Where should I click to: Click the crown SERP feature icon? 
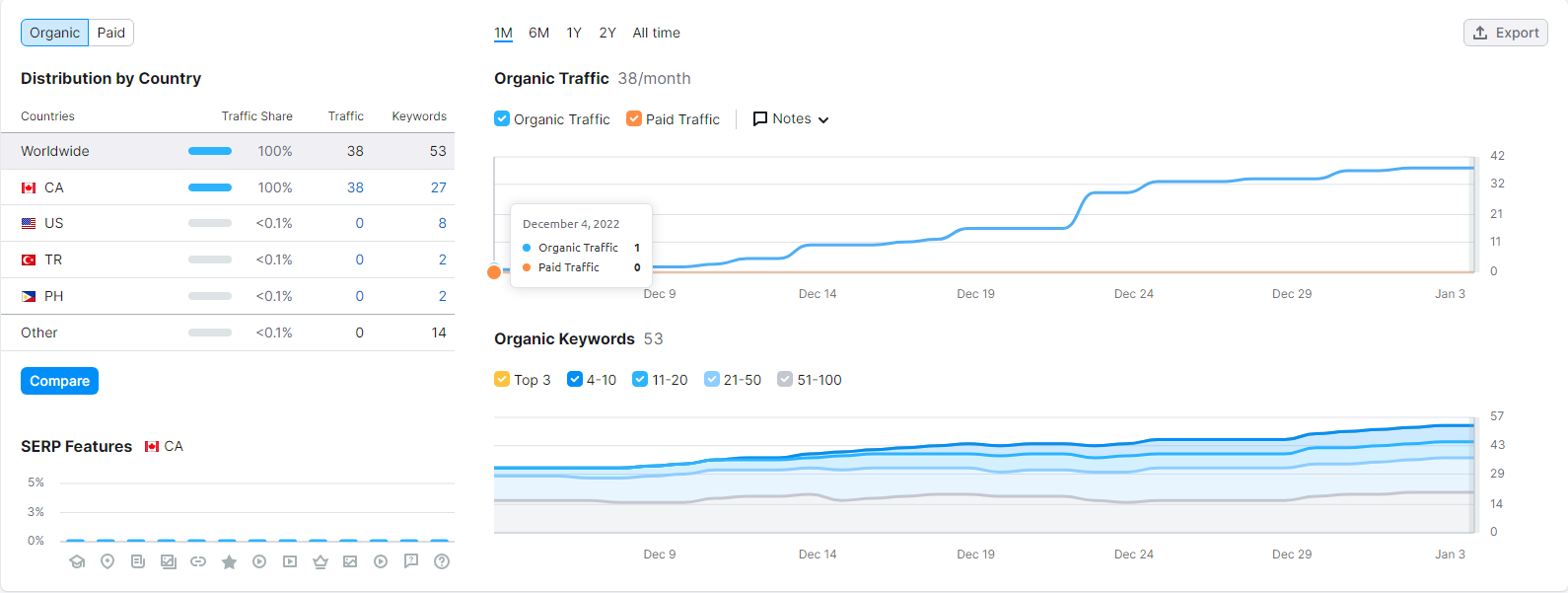[x=320, y=561]
